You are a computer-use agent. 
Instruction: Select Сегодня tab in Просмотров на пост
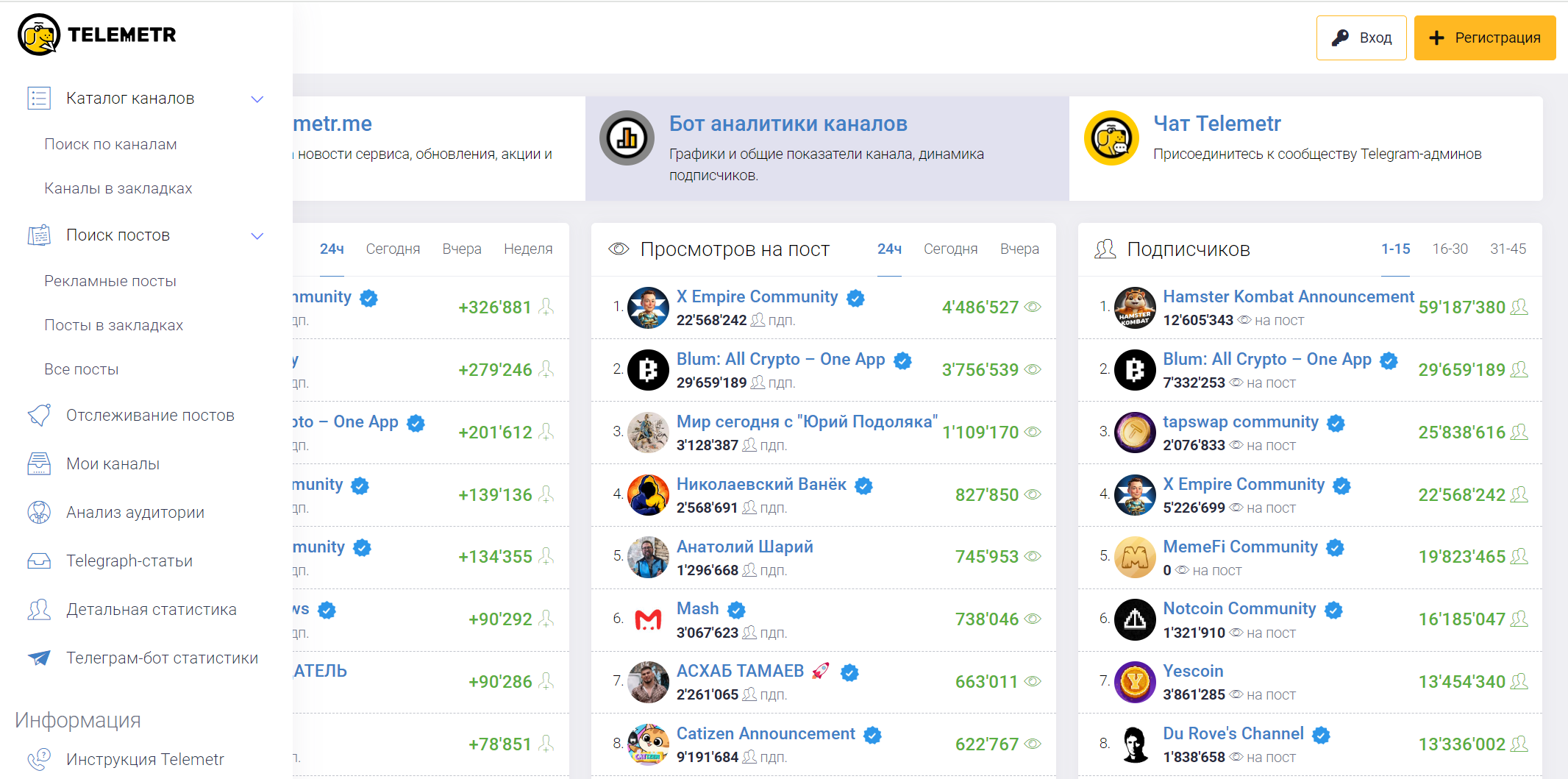pyautogui.click(x=950, y=249)
